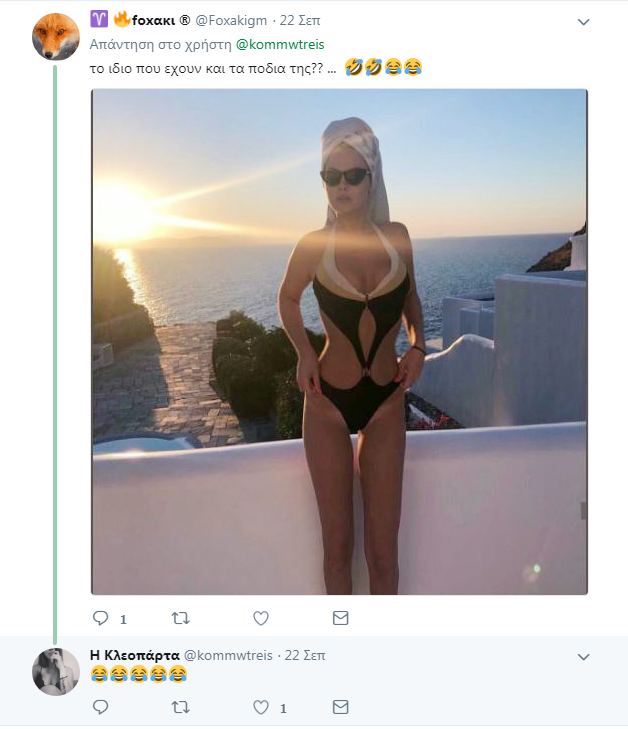Open the @Foxakigm handle

(x=231, y=20)
